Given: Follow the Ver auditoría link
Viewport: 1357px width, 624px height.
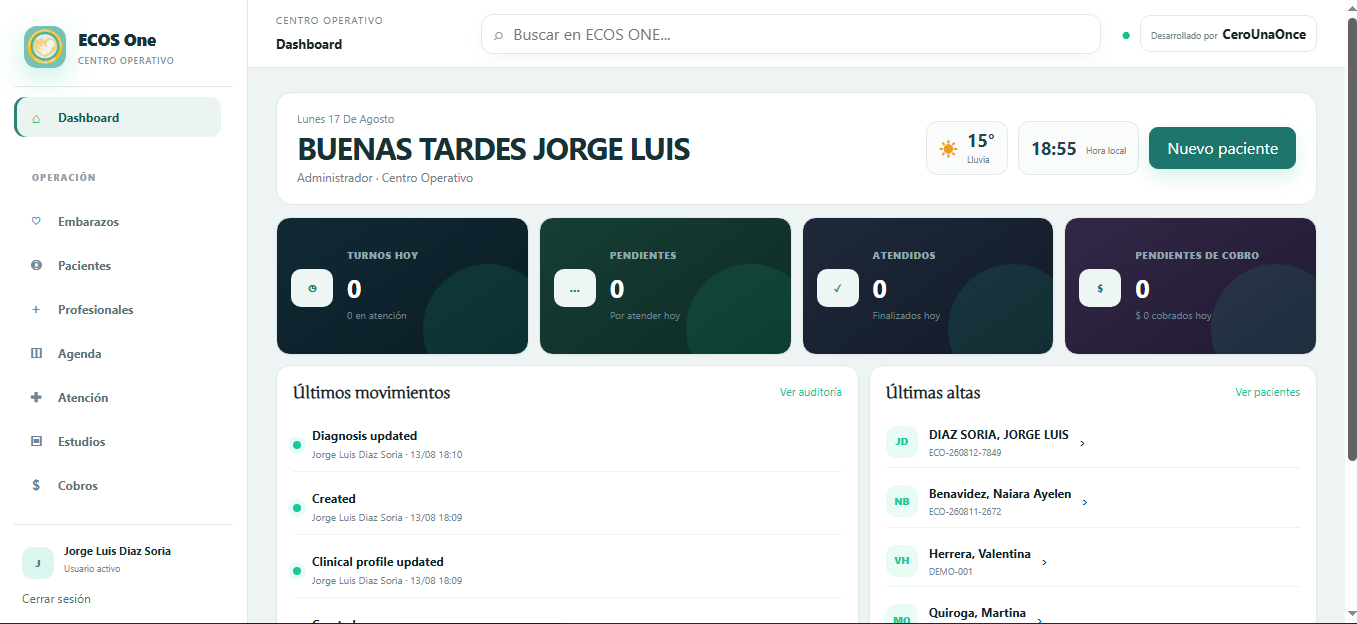Looking at the screenshot, I should [811, 392].
